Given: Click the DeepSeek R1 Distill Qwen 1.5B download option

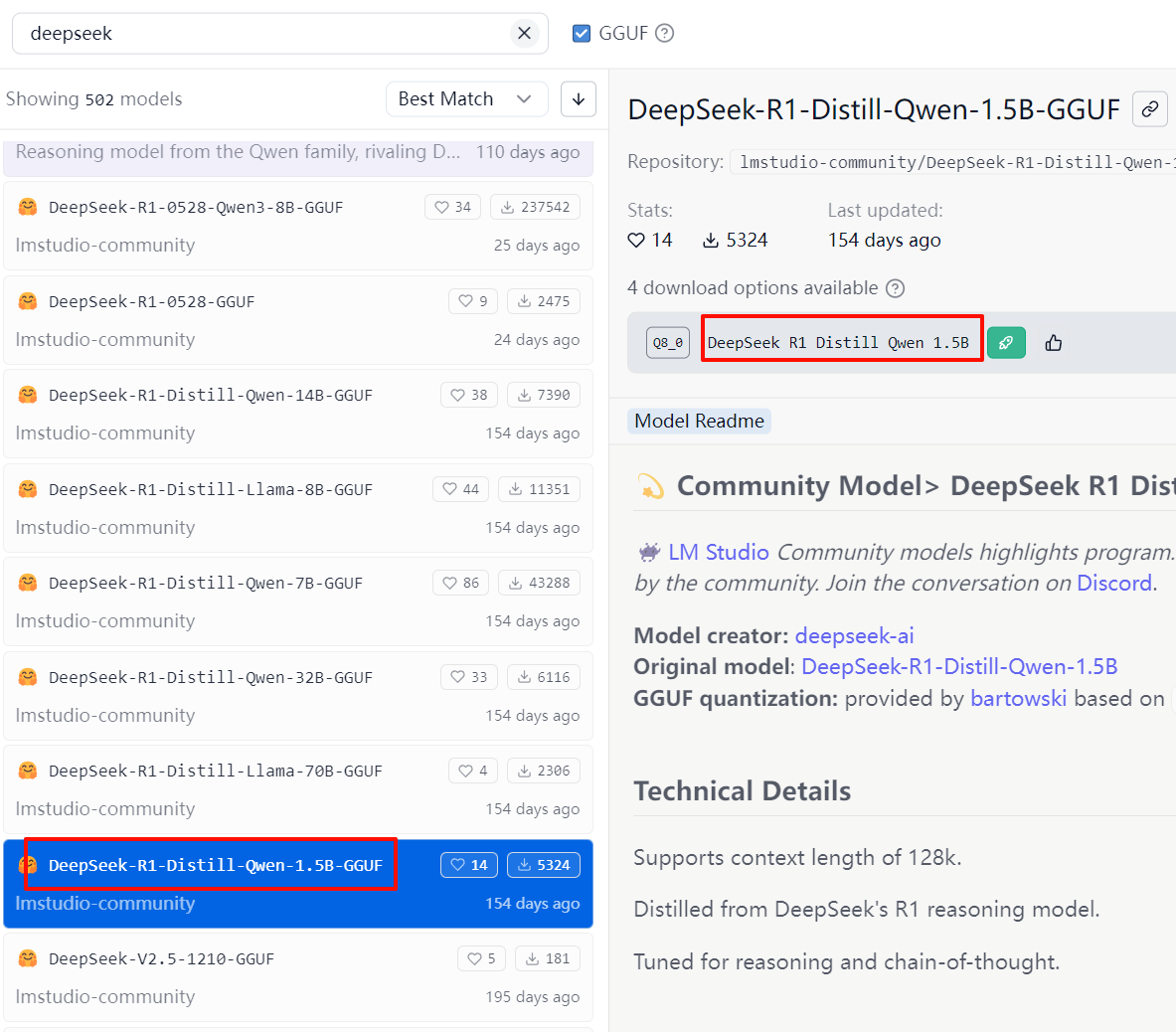Looking at the screenshot, I should (838, 343).
